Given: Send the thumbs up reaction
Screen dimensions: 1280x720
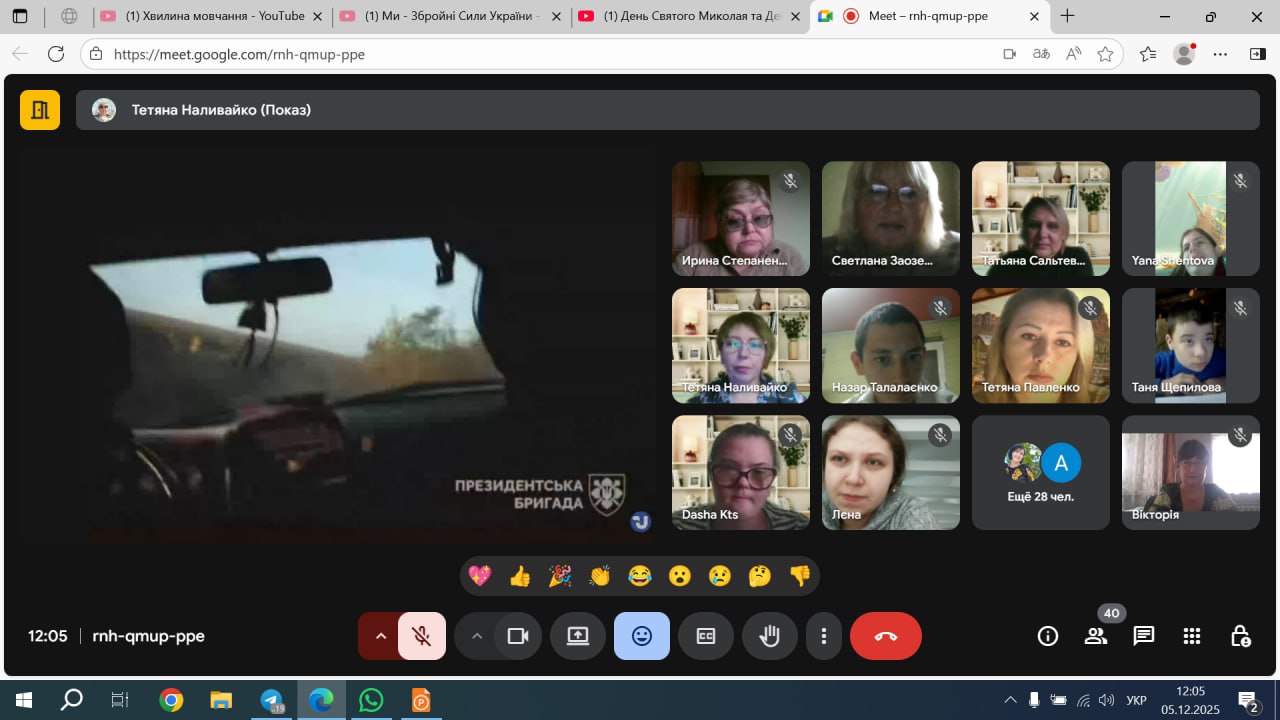Looking at the screenshot, I should point(520,576).
